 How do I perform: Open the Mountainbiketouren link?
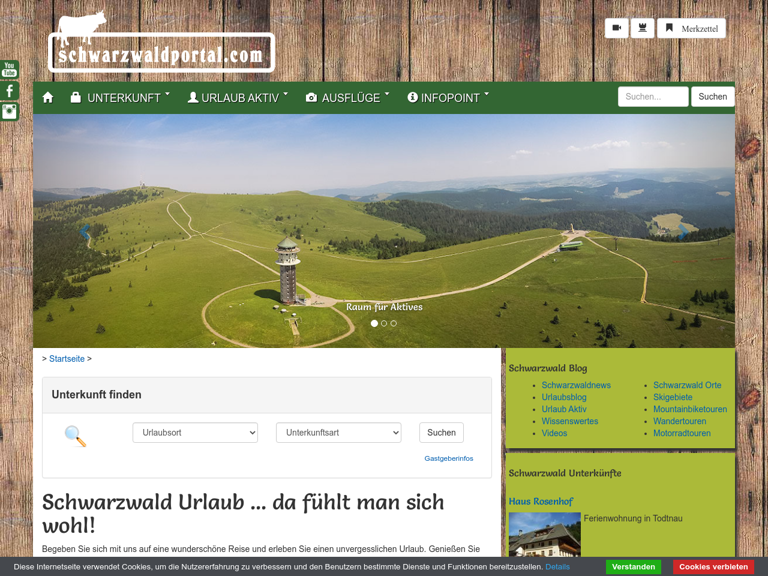[x=690, y=409]
